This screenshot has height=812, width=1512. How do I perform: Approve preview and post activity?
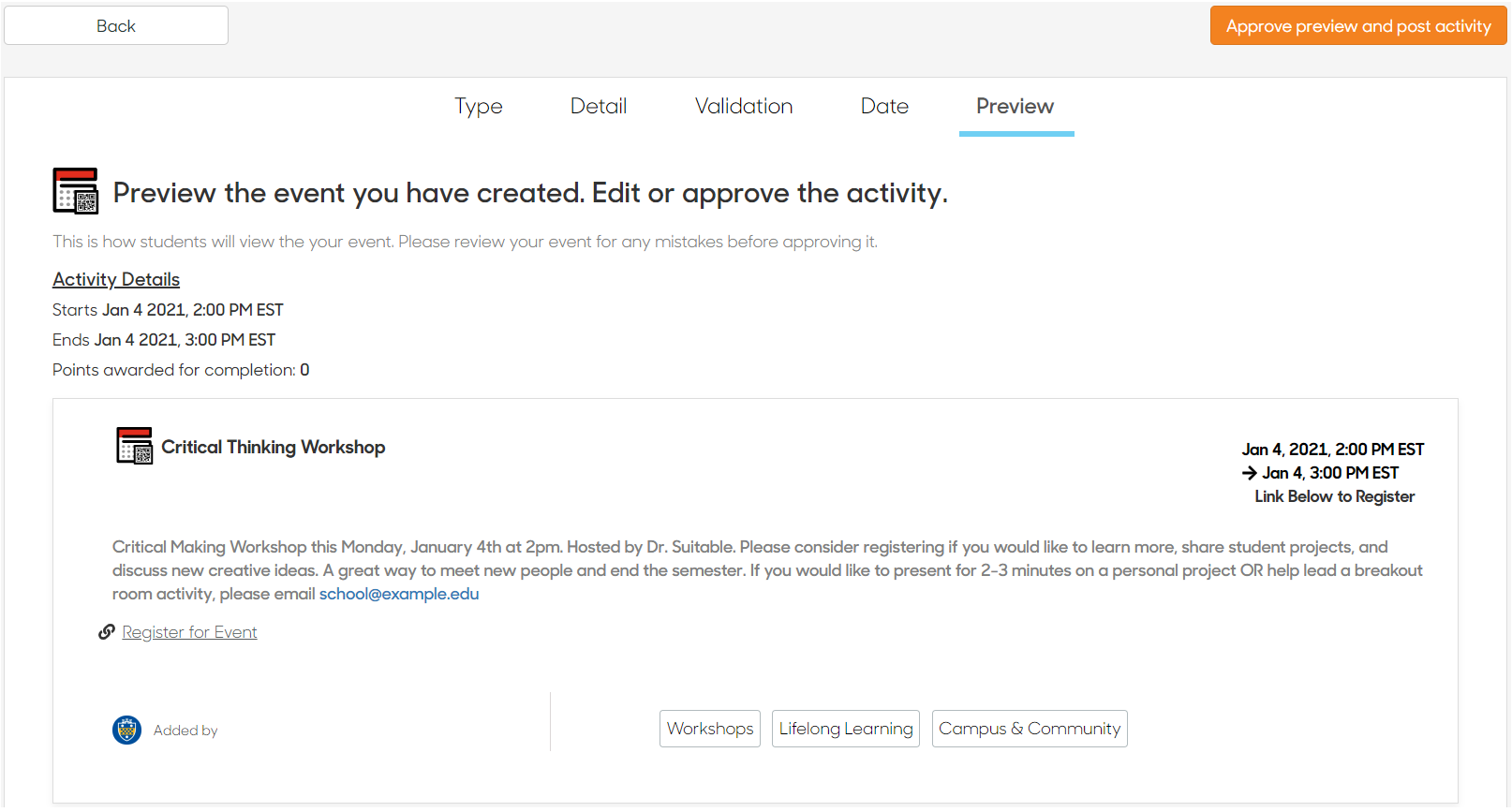[1358, 25]
